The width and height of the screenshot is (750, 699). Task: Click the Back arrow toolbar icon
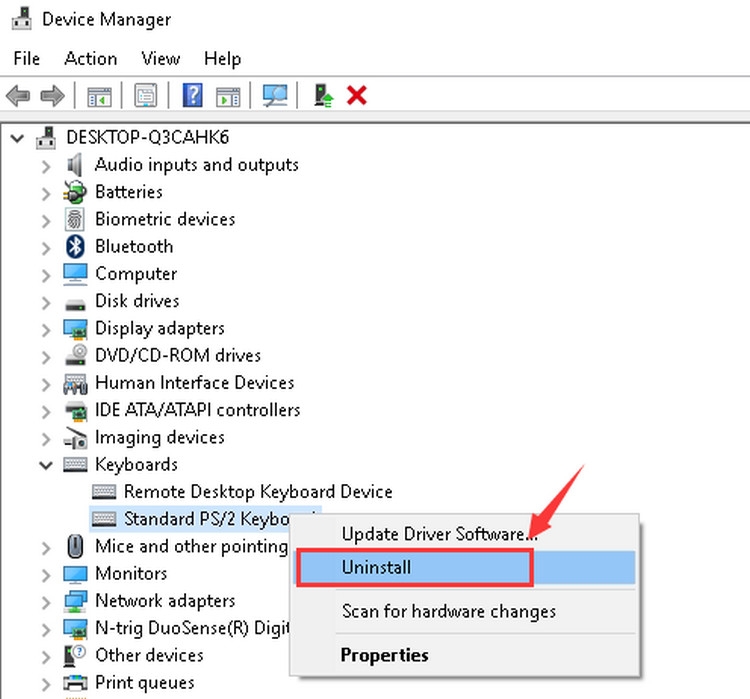18,96
